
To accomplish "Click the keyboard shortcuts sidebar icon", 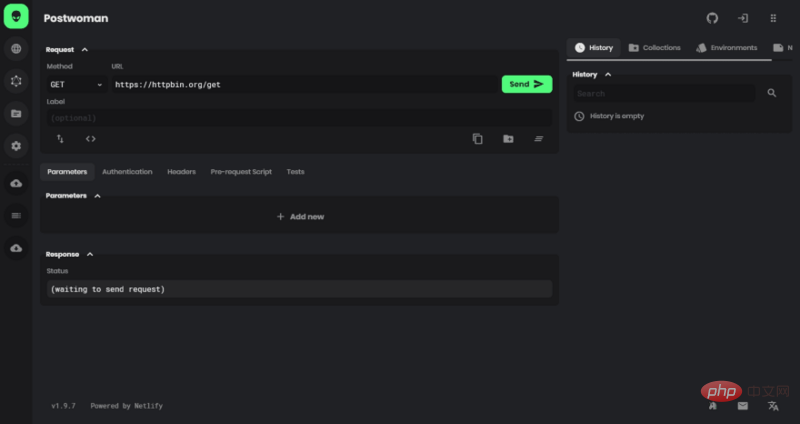I will coord(16,215).
